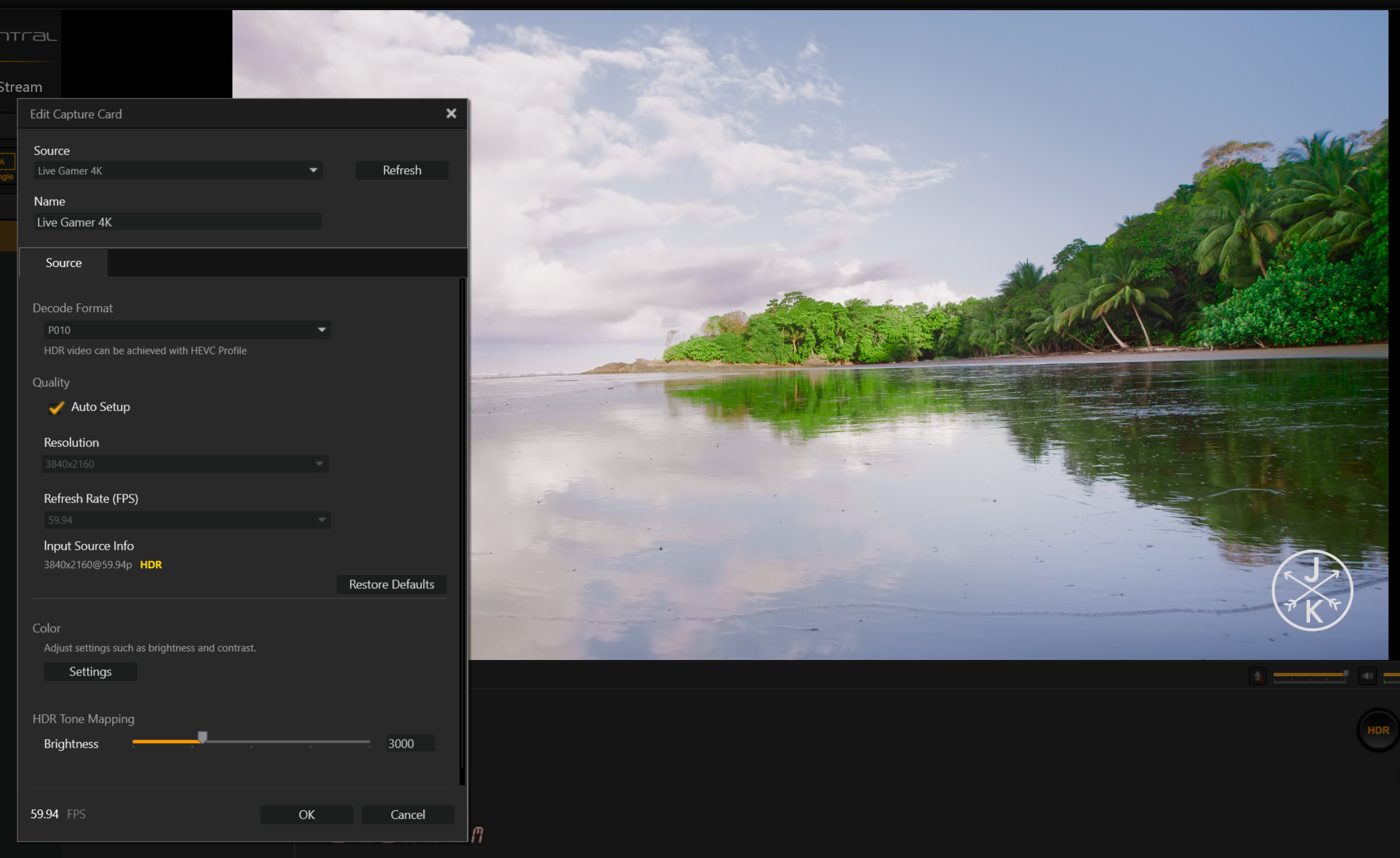The height and width of the screenshot is (858, 1400).
Task: Click the speaker volume icon
Action: click(1367, 676)
